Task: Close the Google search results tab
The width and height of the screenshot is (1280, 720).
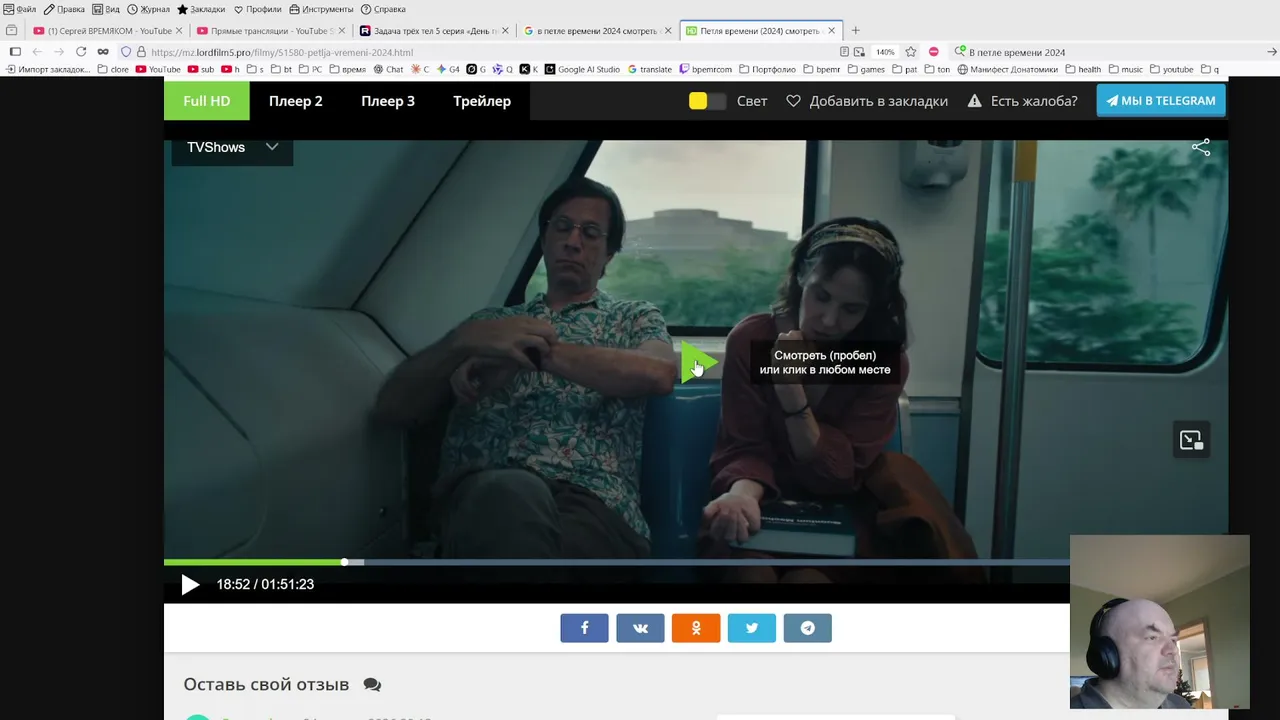Action: pos(668,31)
